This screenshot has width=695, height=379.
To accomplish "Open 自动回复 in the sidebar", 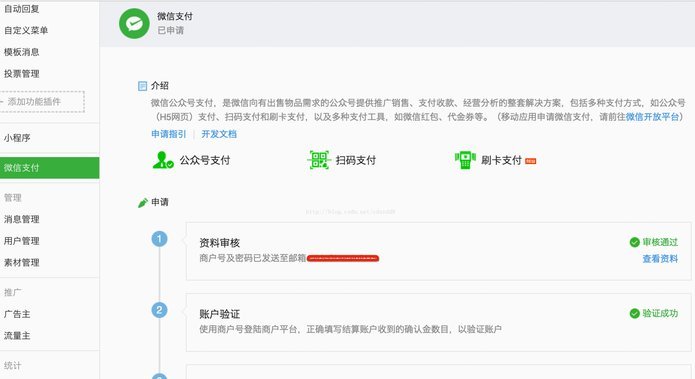I will (22, 9).
